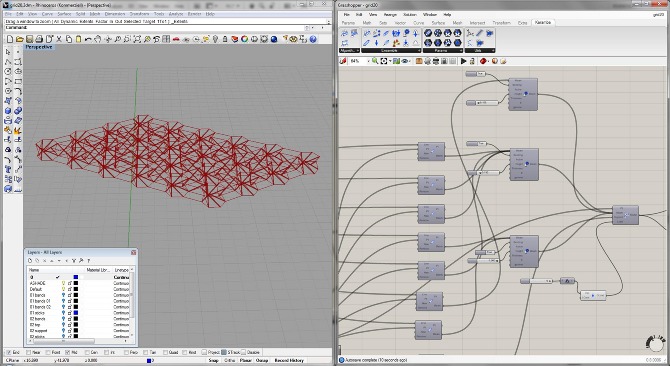Toggle the Point osnap checkbox
This screenshot has height=366, width=670.
tap(47, 352)
